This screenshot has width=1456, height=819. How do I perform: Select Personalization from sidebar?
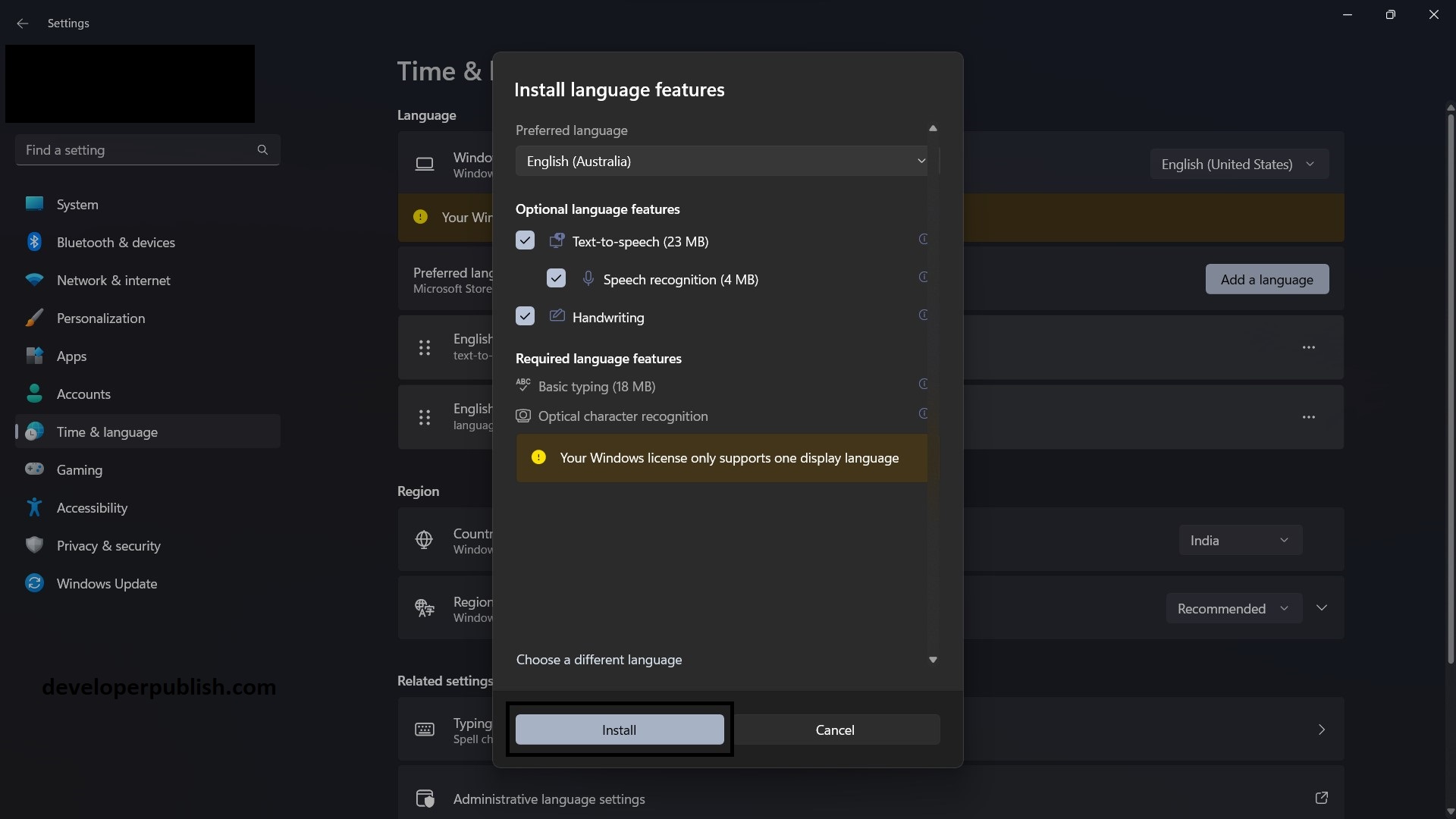[x=101, y=318]
